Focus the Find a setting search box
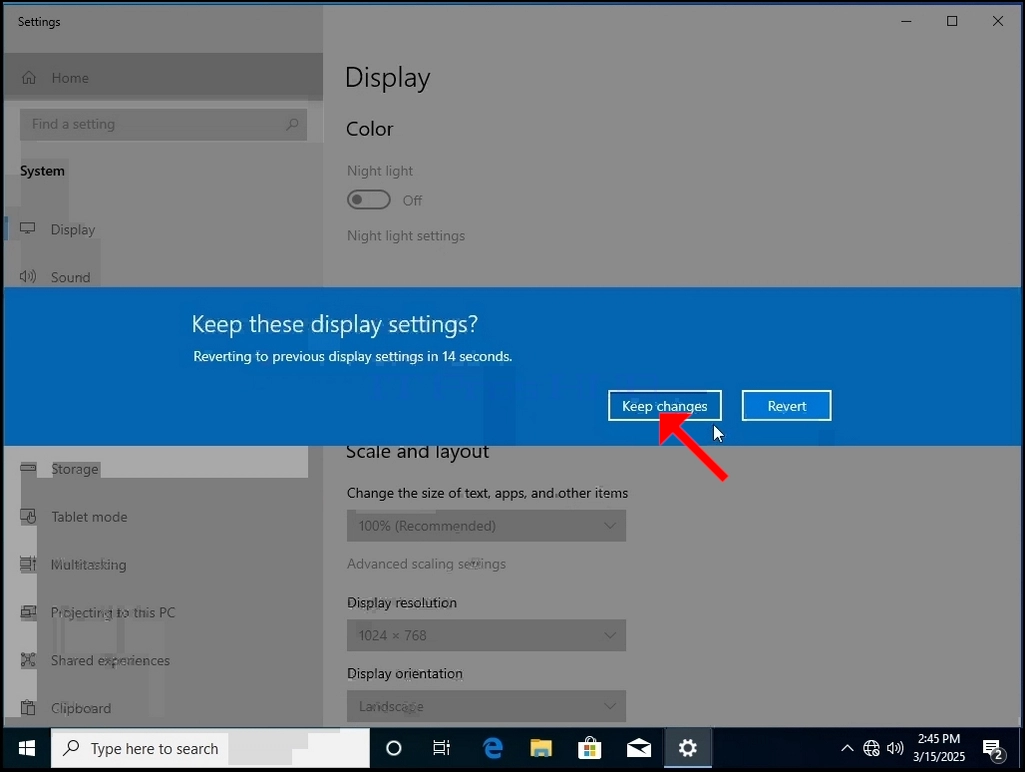1025x772 pixels. click(x=163, y=124)
